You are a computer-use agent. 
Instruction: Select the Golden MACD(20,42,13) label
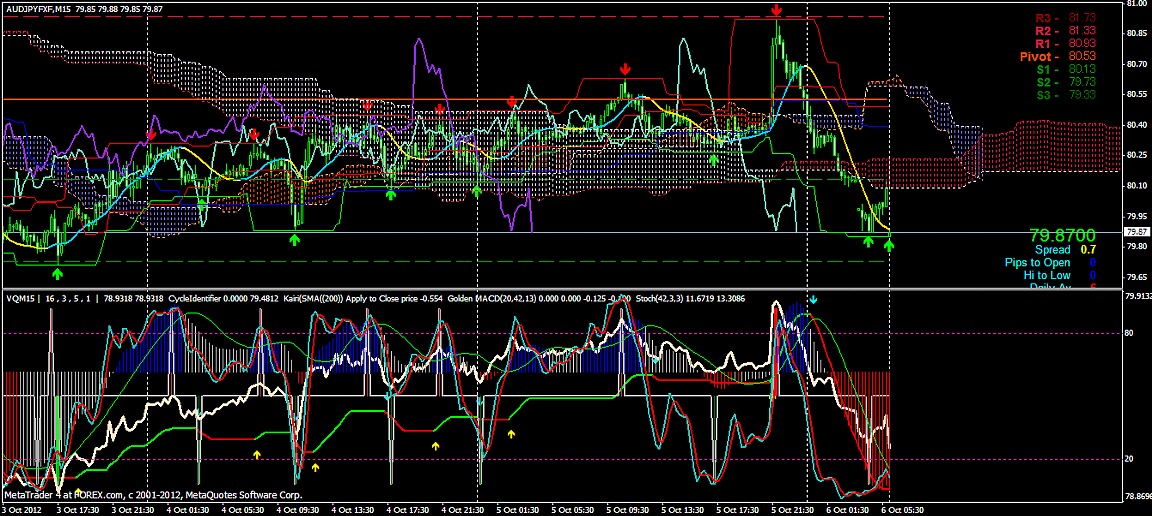click(492, 297)
